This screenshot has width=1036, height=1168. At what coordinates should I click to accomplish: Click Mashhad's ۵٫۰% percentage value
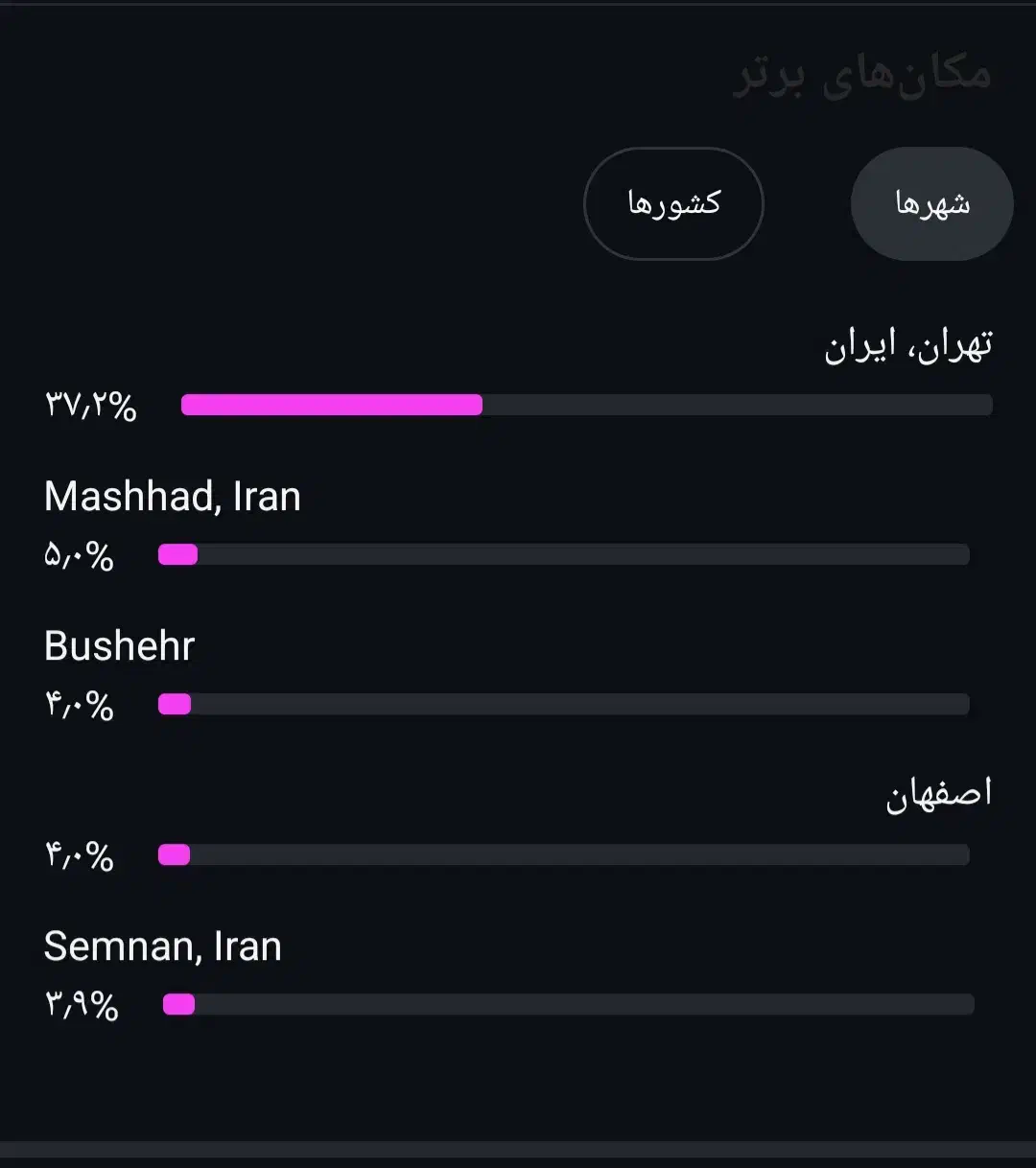[79, 556]
